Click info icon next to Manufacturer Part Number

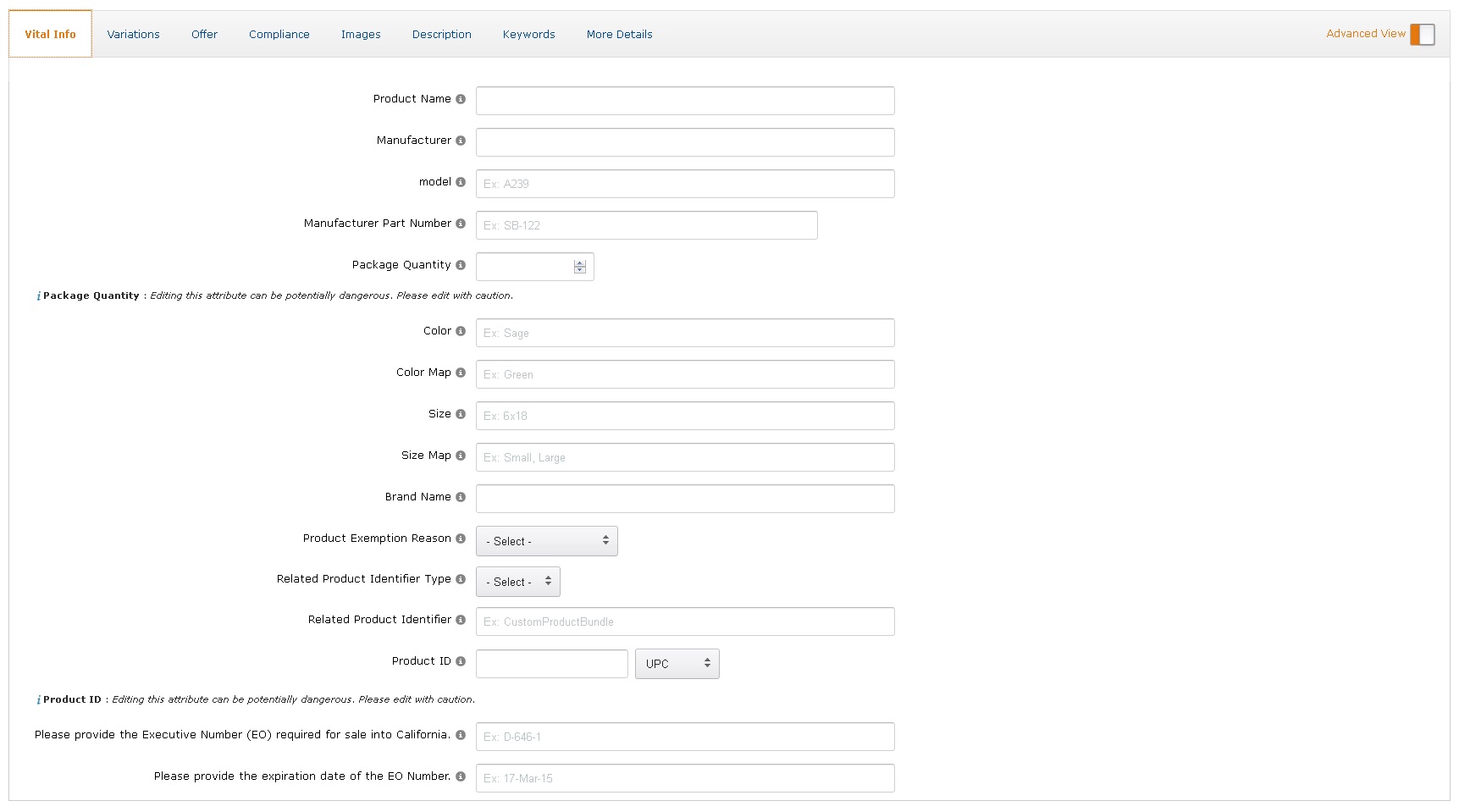tap(461, 224)
